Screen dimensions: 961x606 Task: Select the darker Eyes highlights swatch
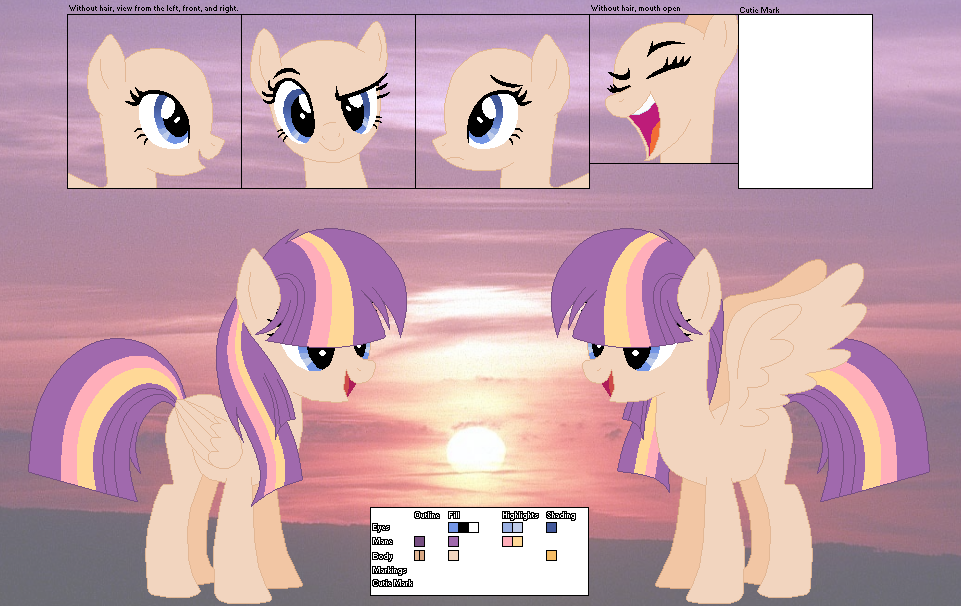pyautogui.click(x=507, y=528)
